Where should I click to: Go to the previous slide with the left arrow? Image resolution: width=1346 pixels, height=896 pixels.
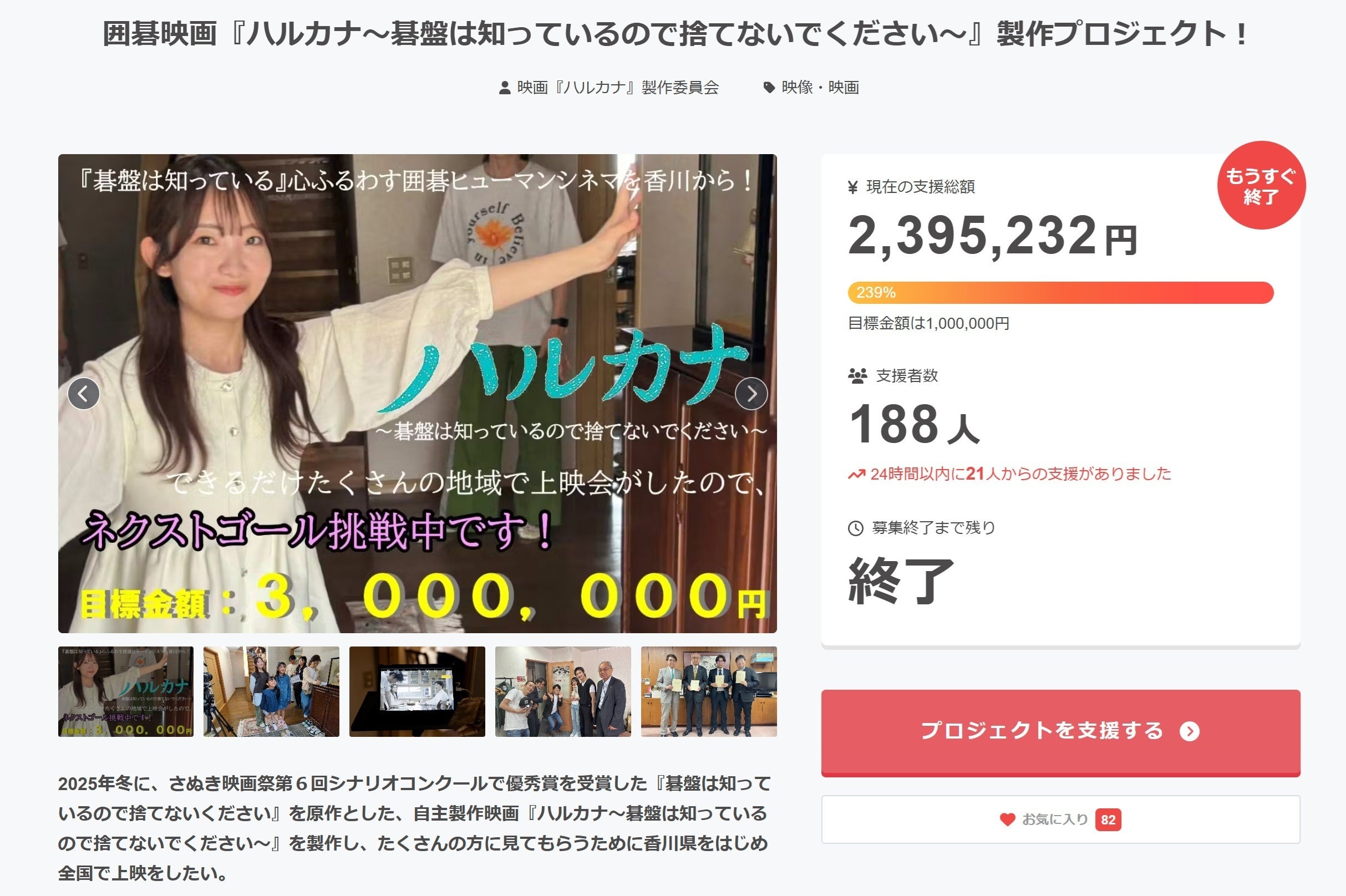(84, 394)
